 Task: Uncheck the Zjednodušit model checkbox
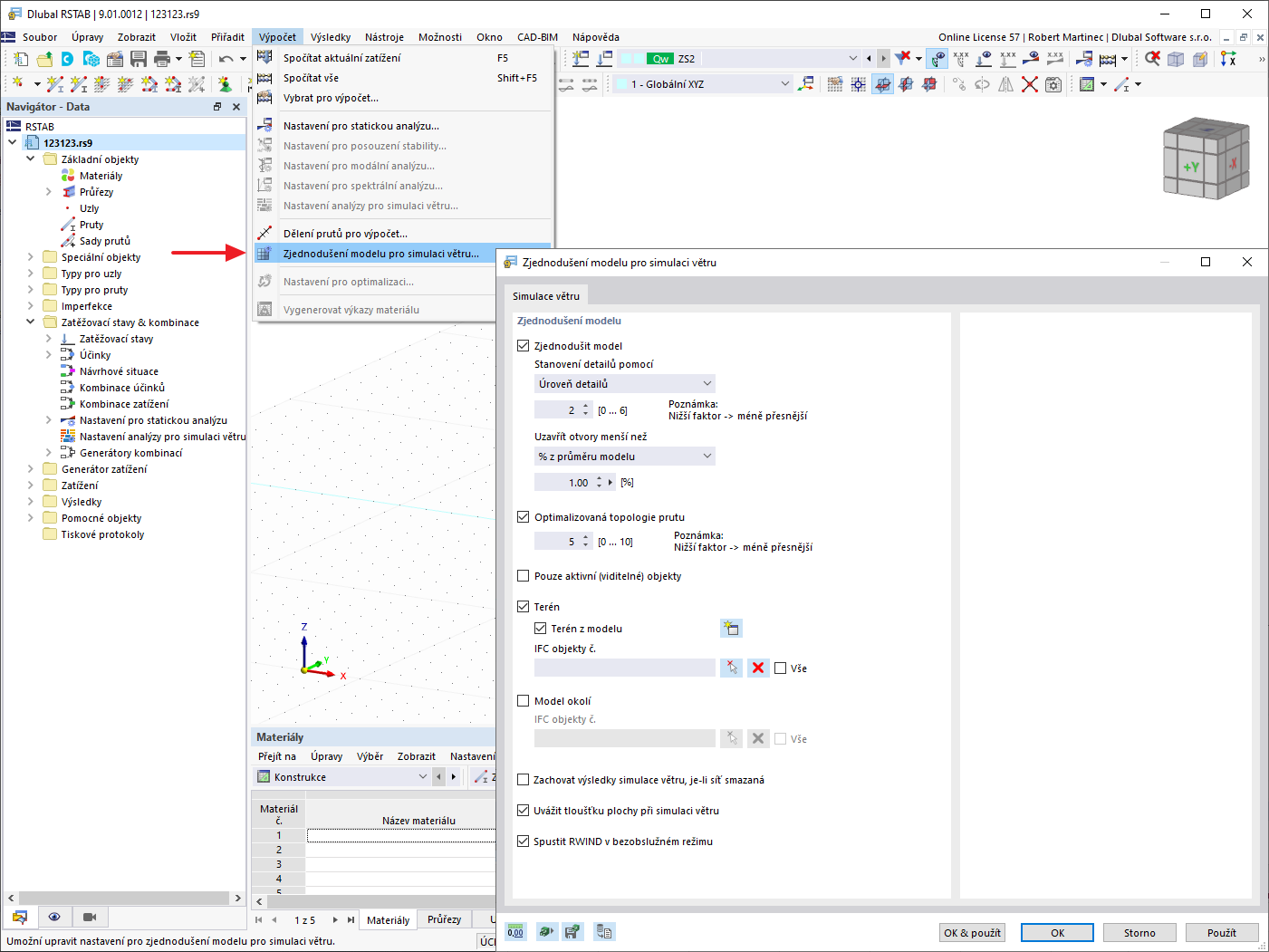click(x=524, y=345)
